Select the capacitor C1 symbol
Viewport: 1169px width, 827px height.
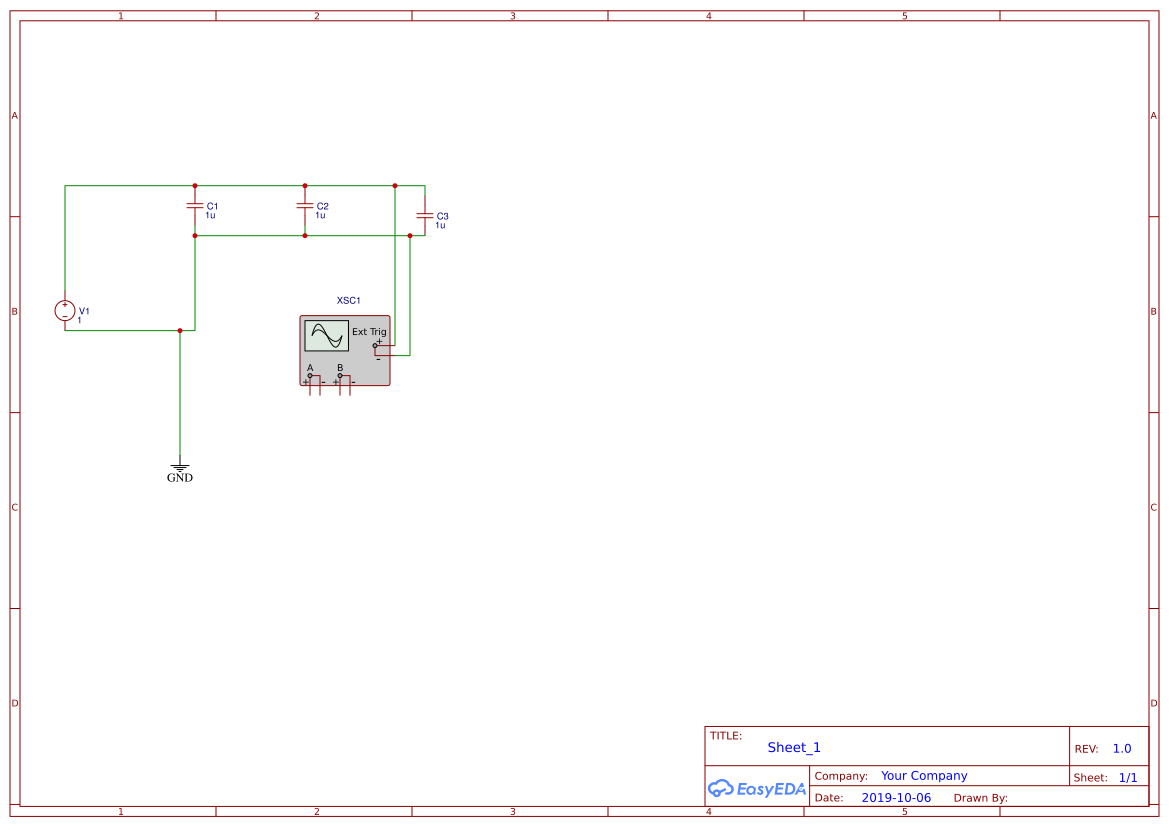pyautogui.click(x=195, y=207)
